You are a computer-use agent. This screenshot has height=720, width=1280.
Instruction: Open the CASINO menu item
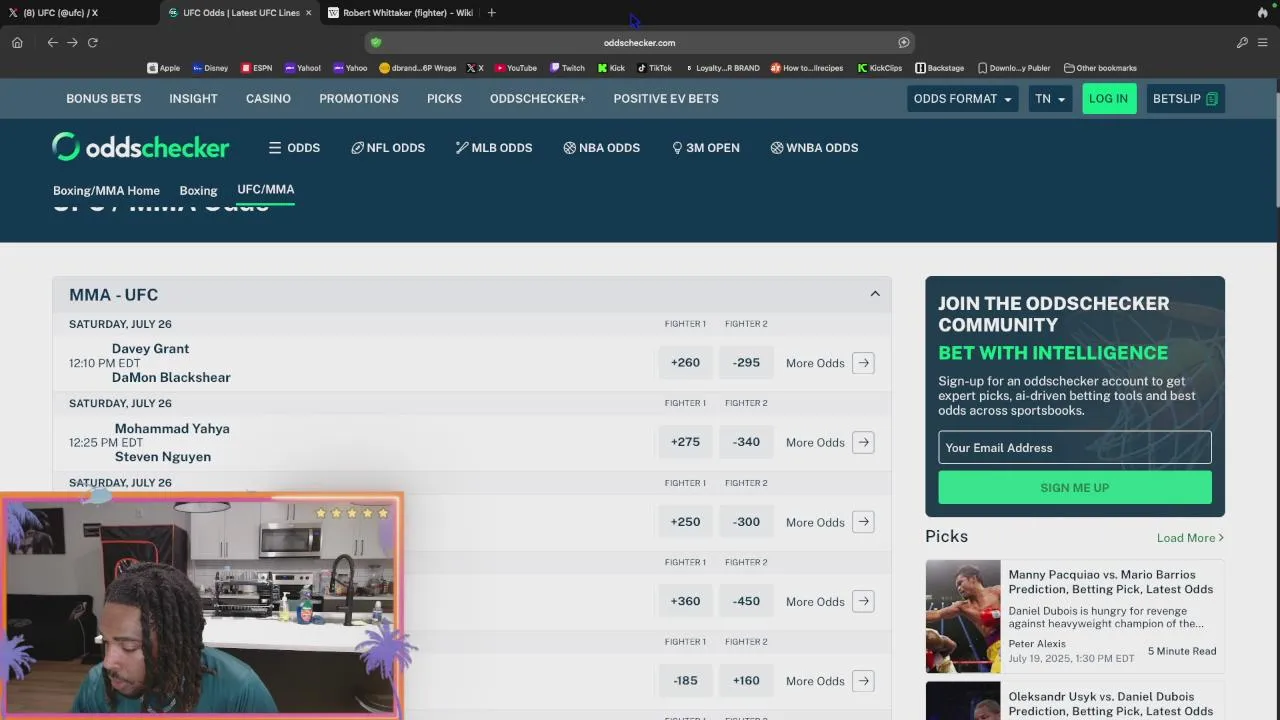(268, 99)
